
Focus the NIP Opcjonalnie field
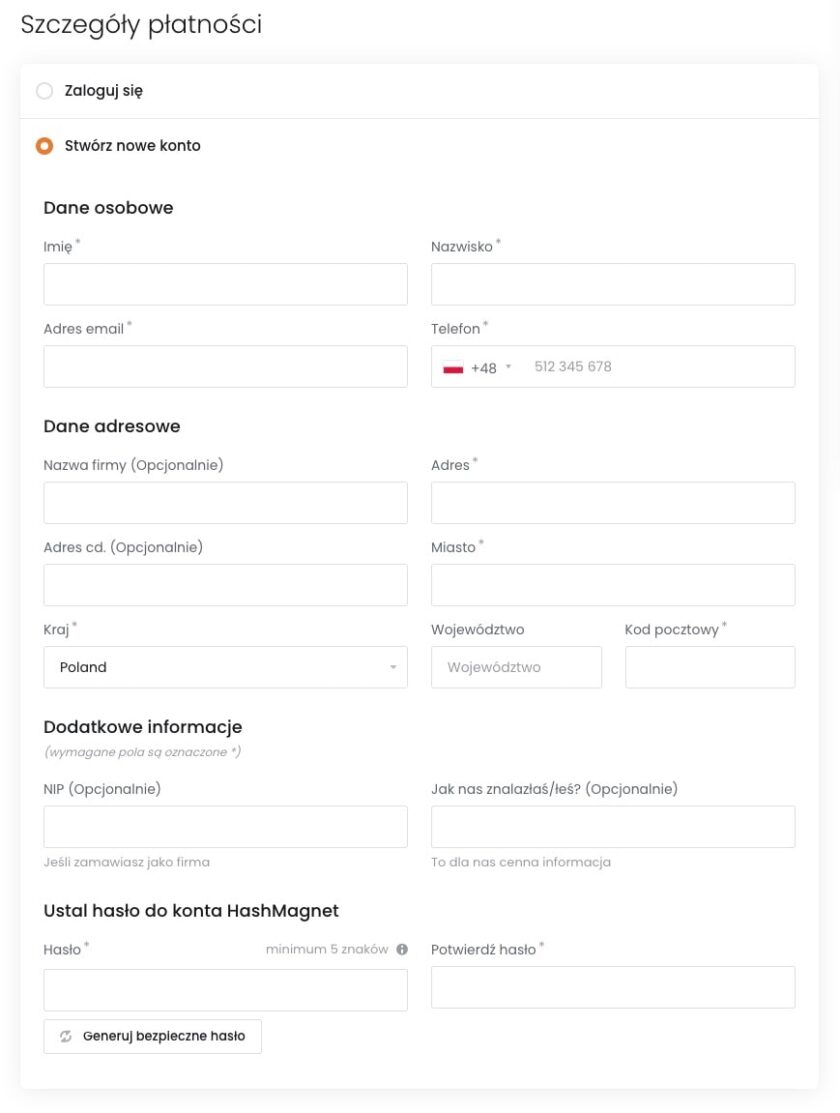click(x=225, y=826)
